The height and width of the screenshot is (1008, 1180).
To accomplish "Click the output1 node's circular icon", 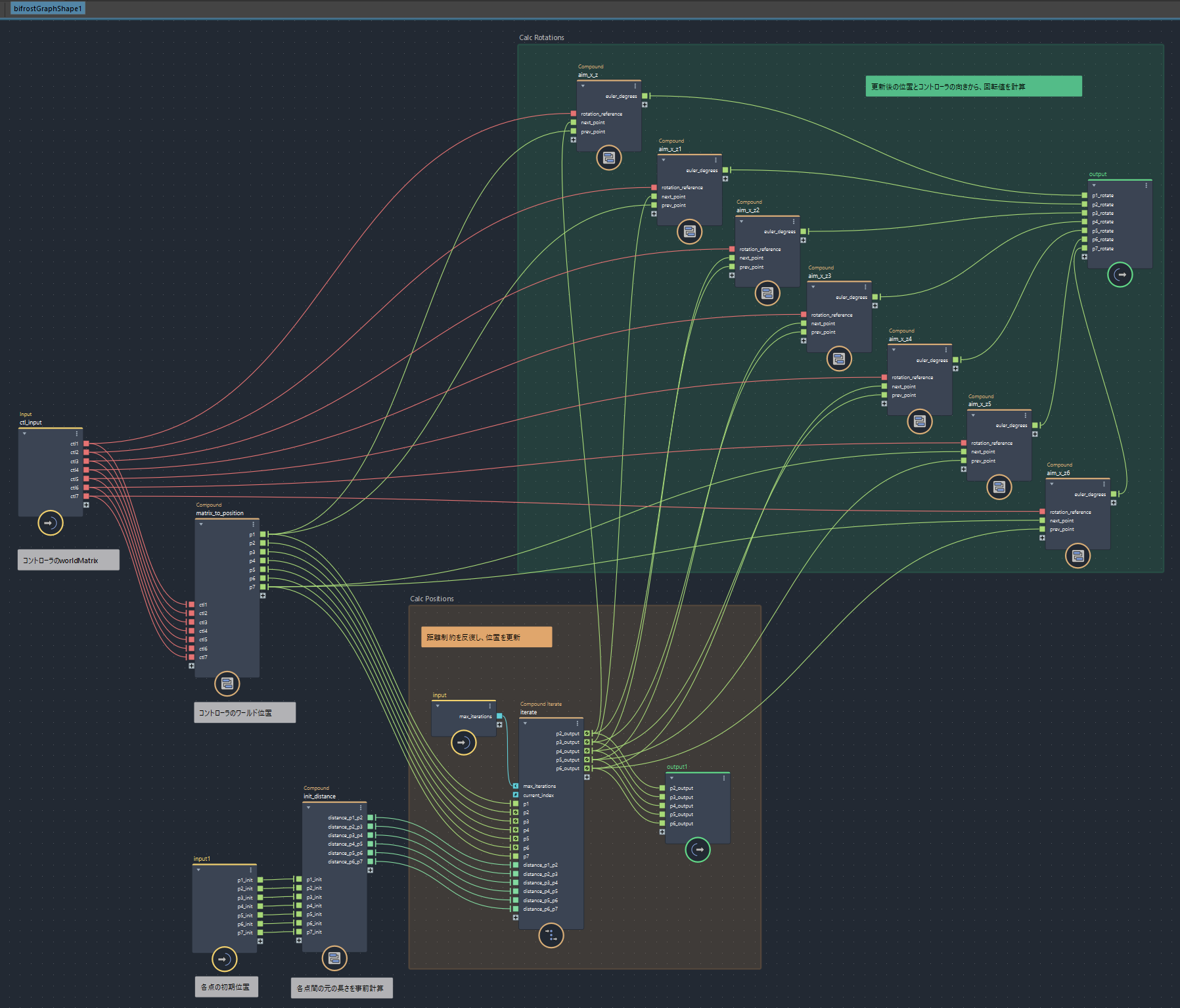I will click(x=698, y=850).
